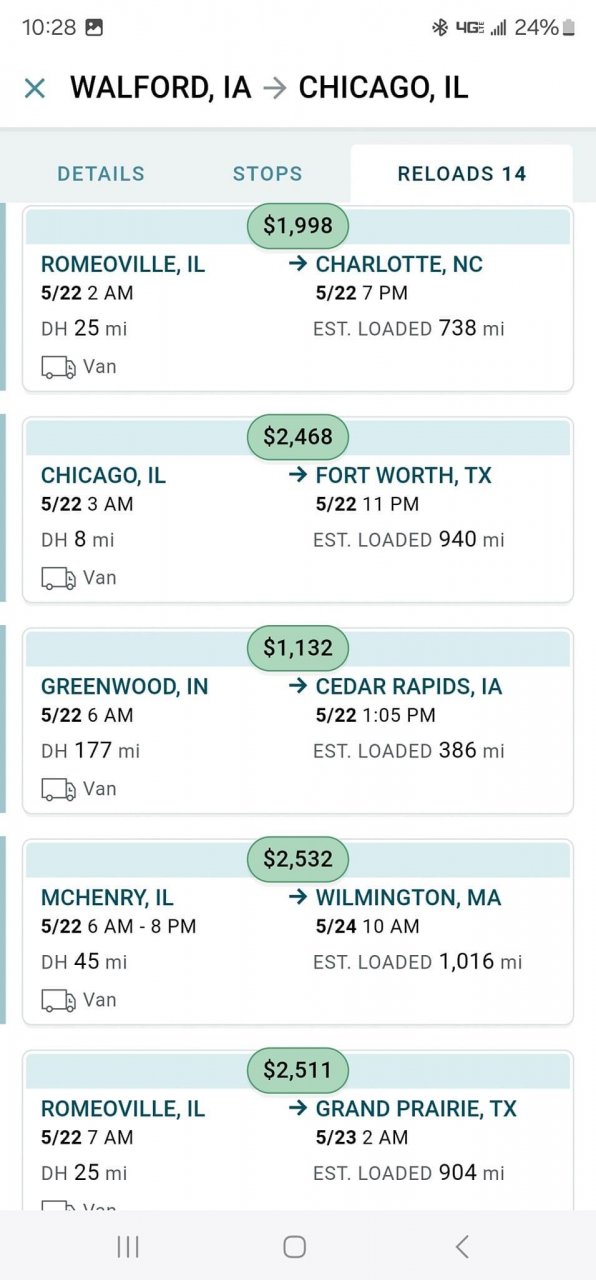Select the Reloads 14 tab
Viewport: 596px width, 1280px height.
coord(462,174)
